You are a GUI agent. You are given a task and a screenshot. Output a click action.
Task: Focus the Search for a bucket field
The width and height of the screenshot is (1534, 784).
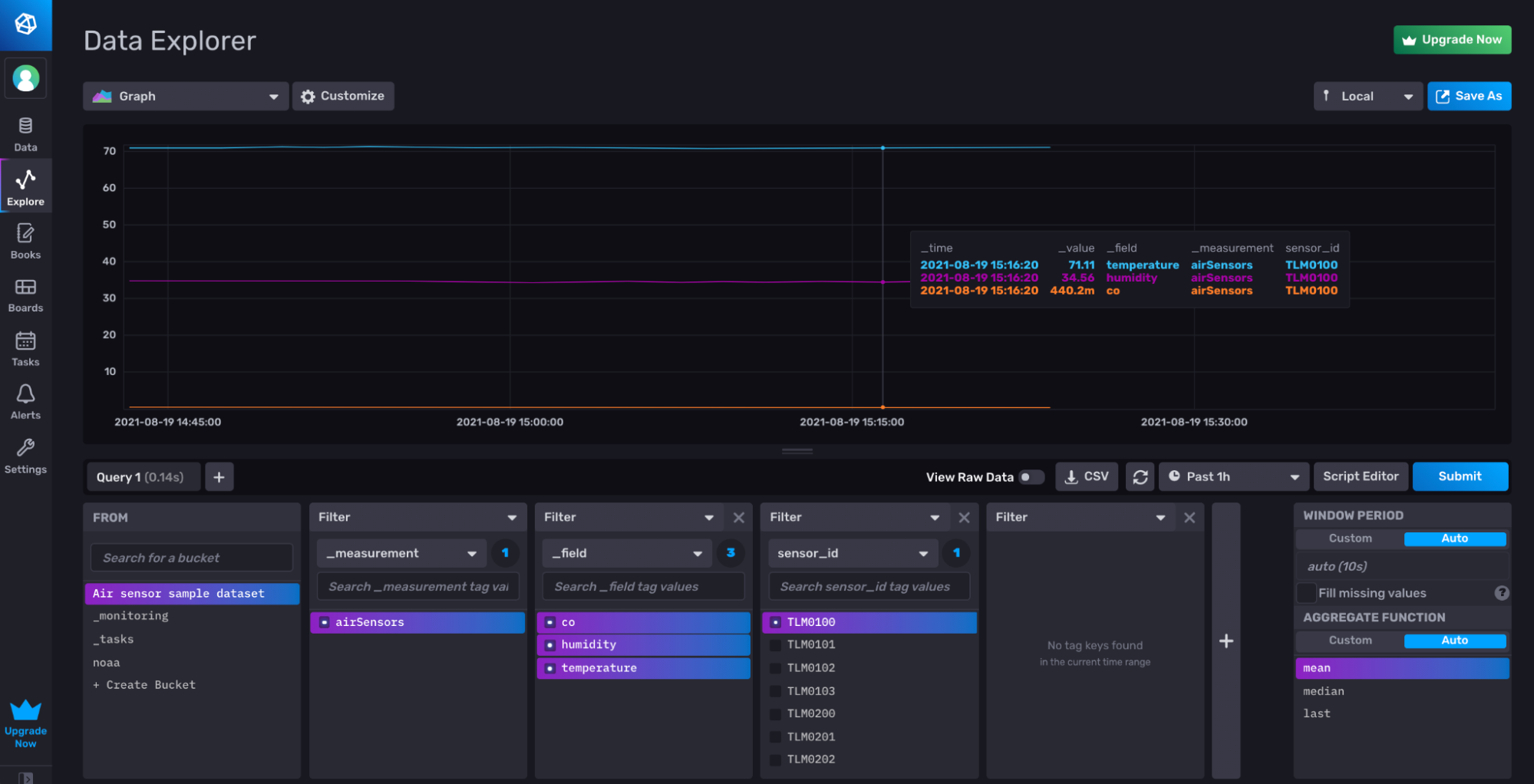tap(192, 558)
